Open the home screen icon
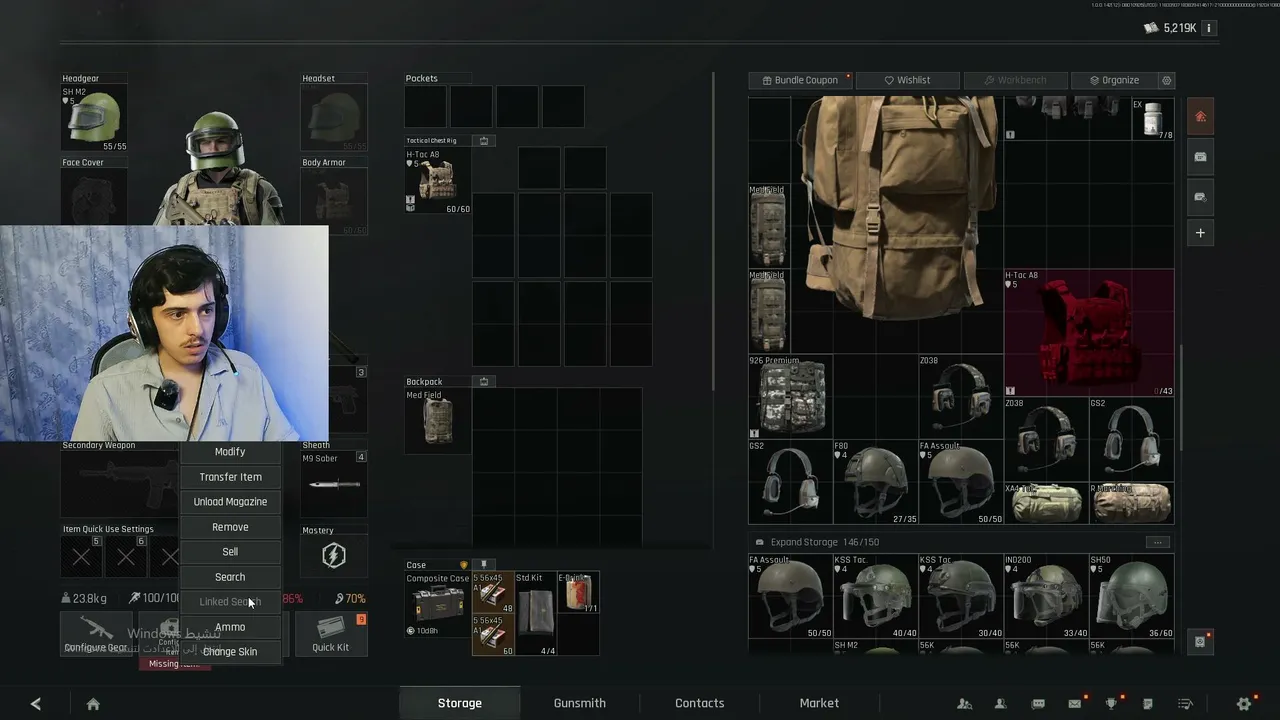Screen dimensions: 1280x720 [93, 704]
